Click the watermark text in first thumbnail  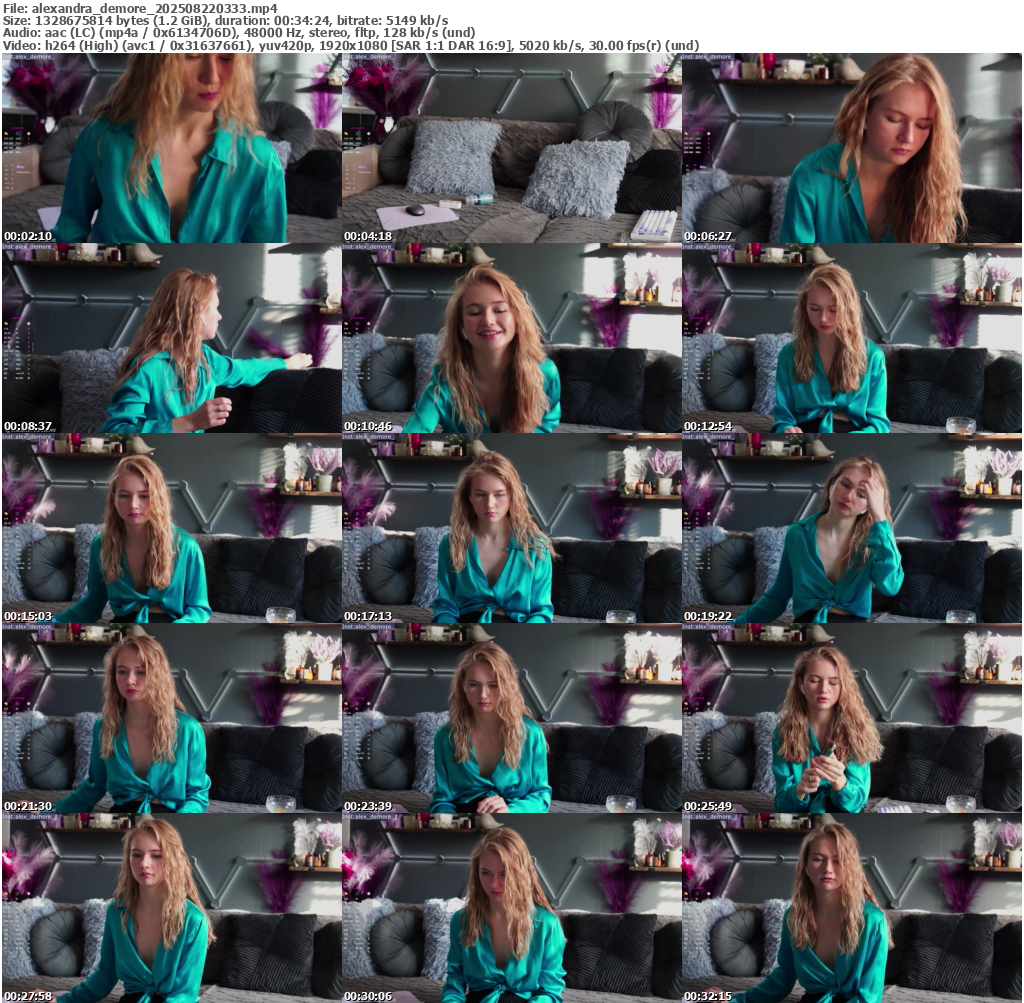click(x=28, y=57)
